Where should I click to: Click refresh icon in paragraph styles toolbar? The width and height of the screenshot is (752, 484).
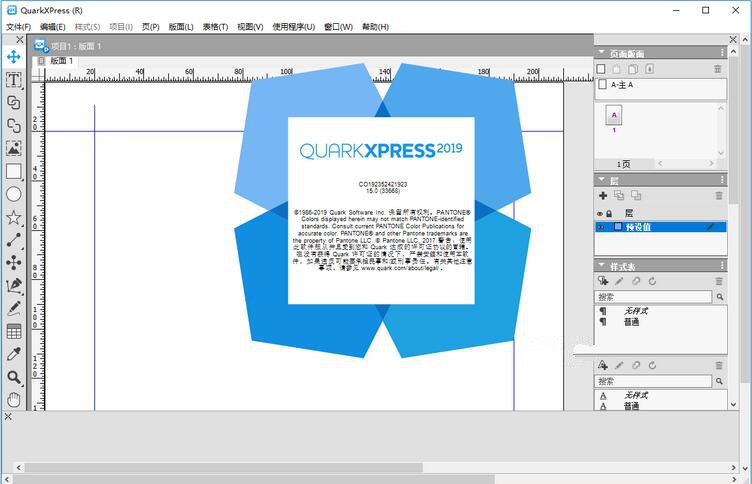(x=652, y=282)
